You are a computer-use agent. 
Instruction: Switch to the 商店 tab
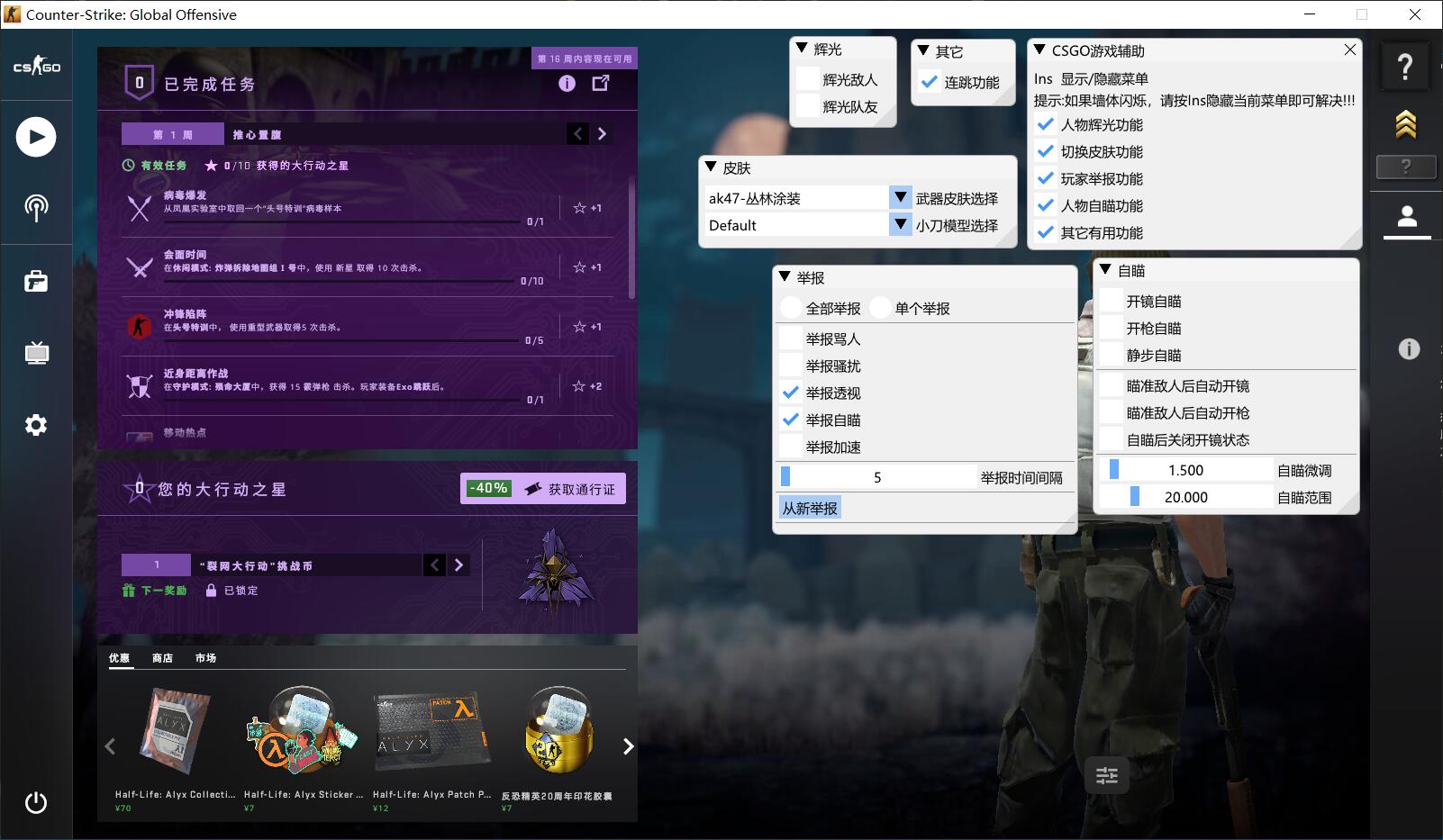coord(162,658)
